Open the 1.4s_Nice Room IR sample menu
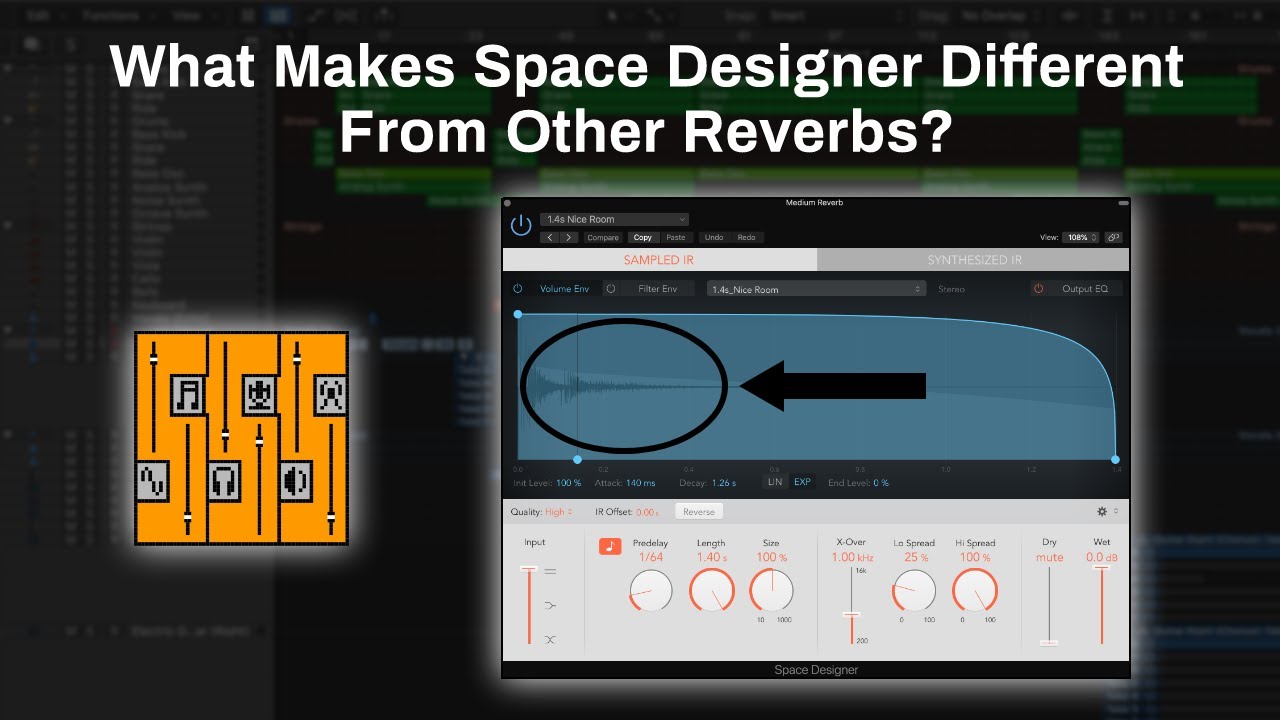This screenshot has width=1280, height=720. point(817,289)
